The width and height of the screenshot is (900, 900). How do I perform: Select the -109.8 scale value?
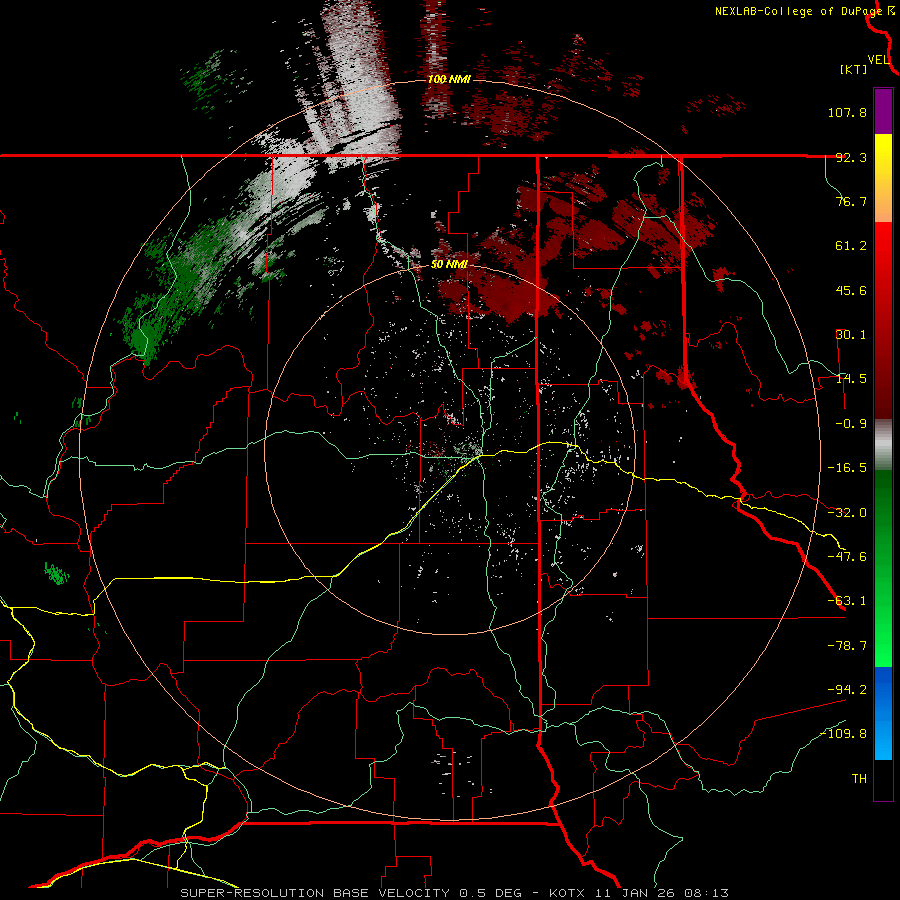[x=843, y=734]
